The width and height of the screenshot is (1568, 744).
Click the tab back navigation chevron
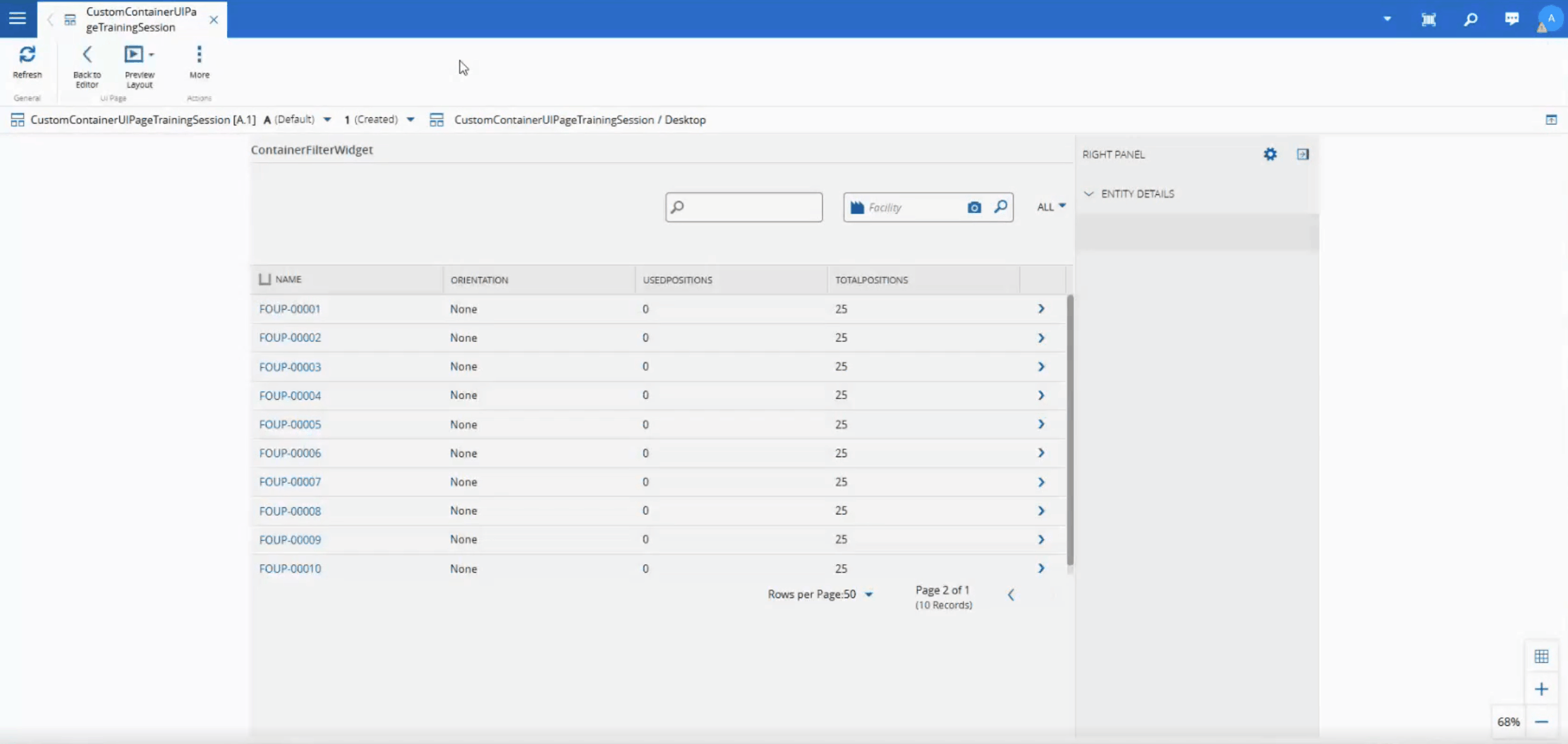click(50, 20)
